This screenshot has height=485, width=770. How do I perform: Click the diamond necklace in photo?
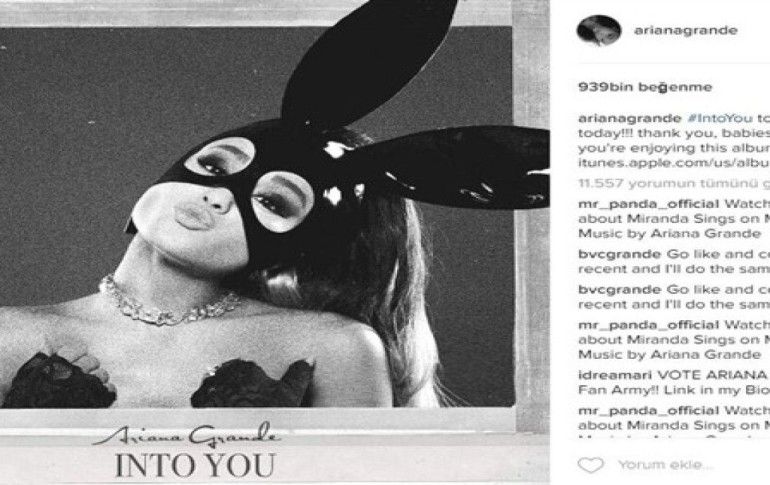pyautogui.click(x=168, y=301)
